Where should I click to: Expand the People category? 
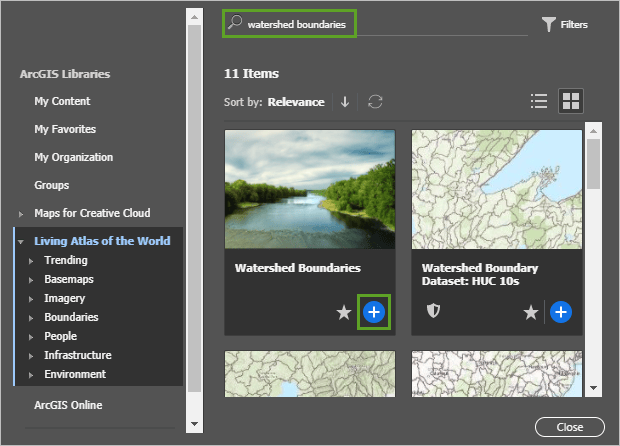[31, 337]
